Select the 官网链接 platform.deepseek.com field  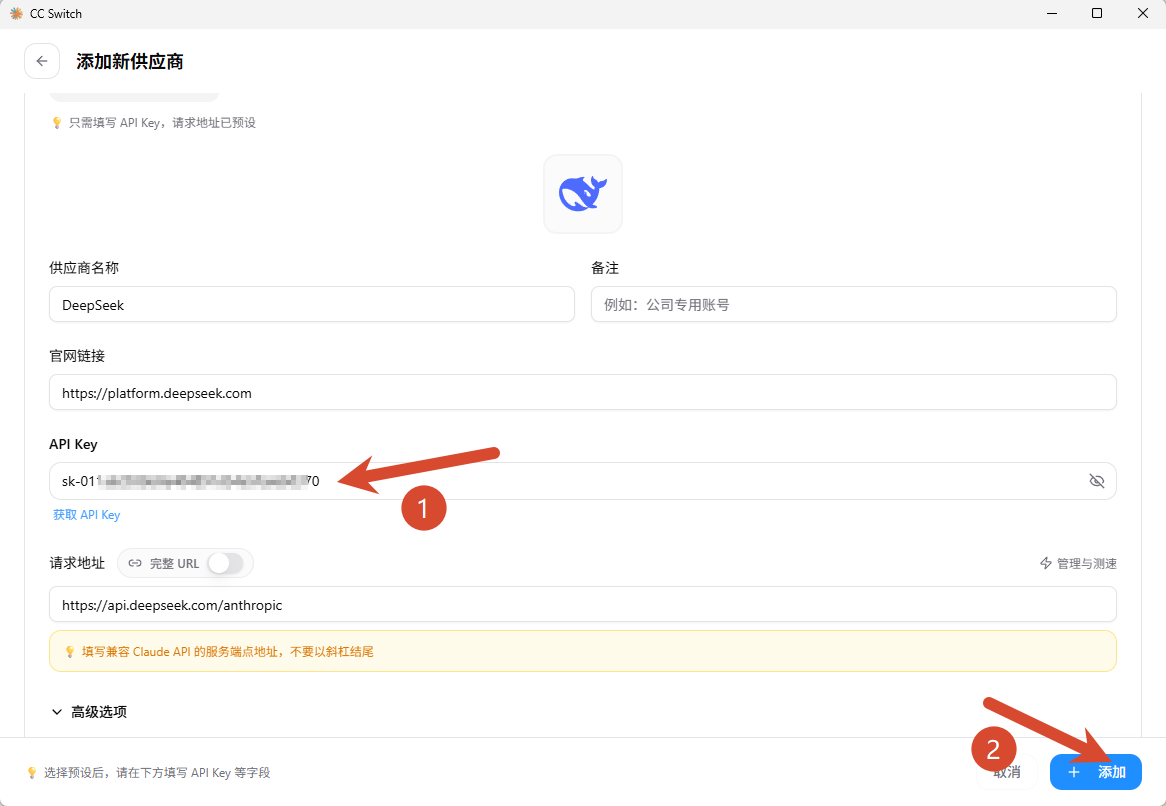[x=583, y=392]
